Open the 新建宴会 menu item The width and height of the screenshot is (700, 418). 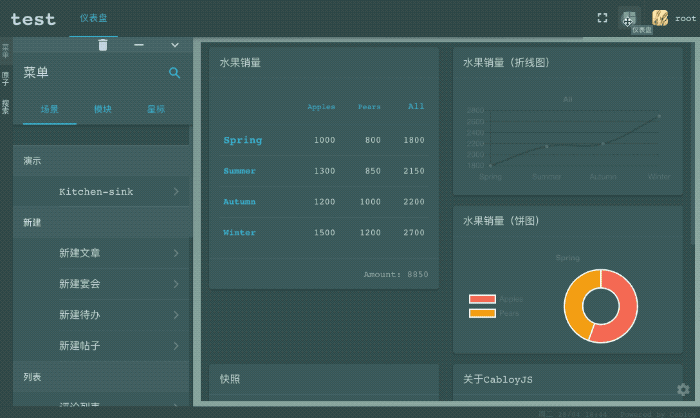[x=101, y=284]
